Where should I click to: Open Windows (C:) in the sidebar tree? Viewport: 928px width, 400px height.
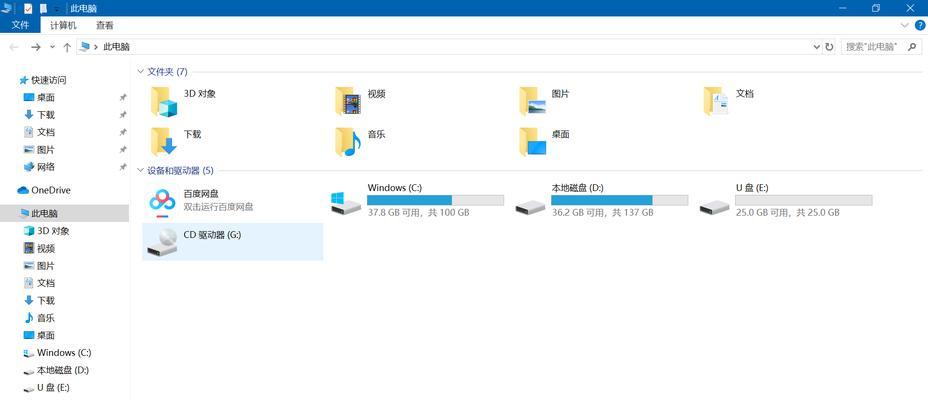click(x=63, y=353)
